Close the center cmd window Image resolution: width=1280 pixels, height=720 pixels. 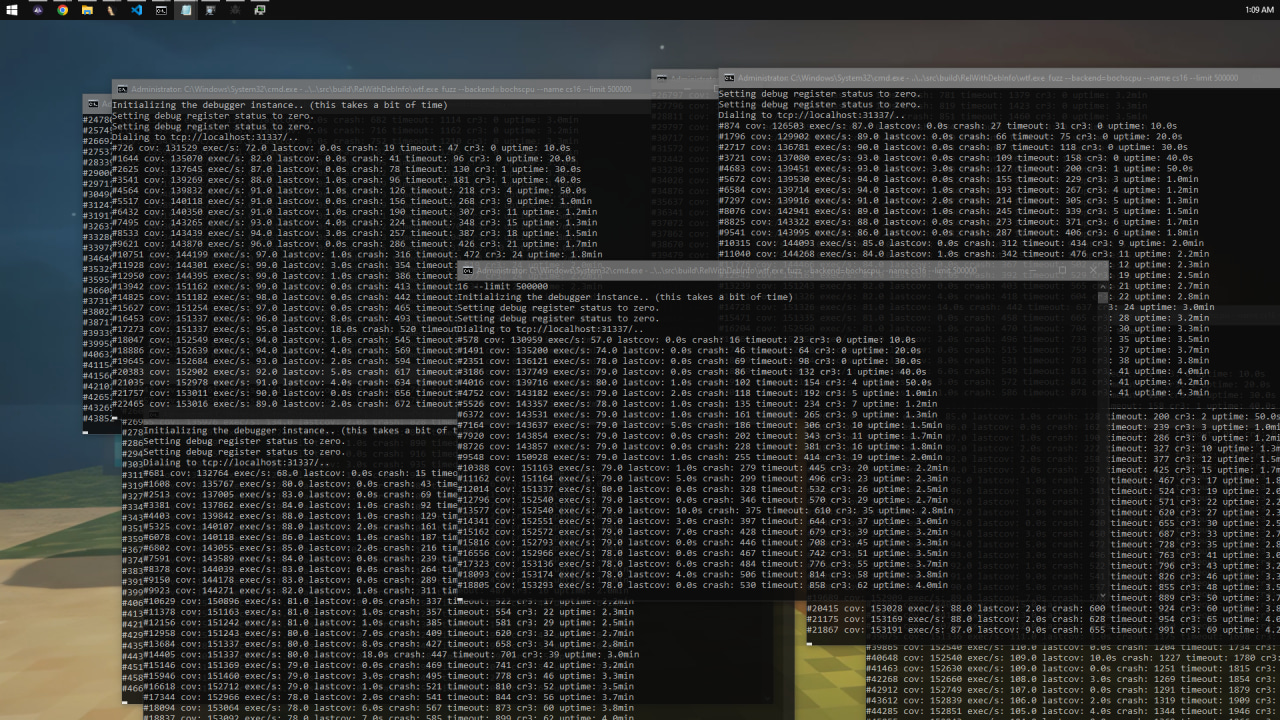point(1093,271)
